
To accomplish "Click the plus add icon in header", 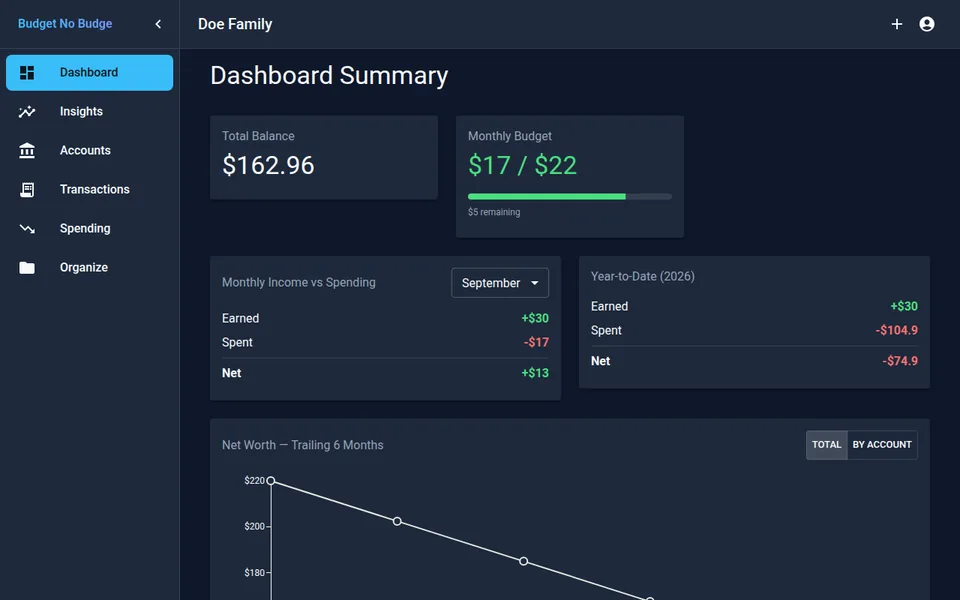I will 896,24.
